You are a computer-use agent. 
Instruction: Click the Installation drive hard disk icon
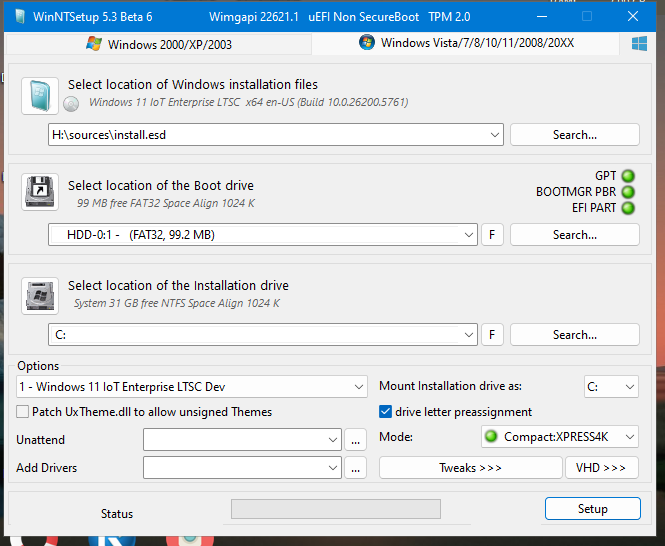click(x=40, y=296)
